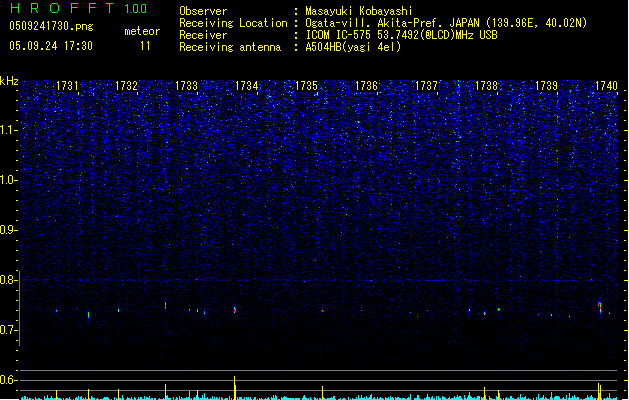Click the 1731 time marker
Screen dimensions: 629x400
[x=67, y=86]
